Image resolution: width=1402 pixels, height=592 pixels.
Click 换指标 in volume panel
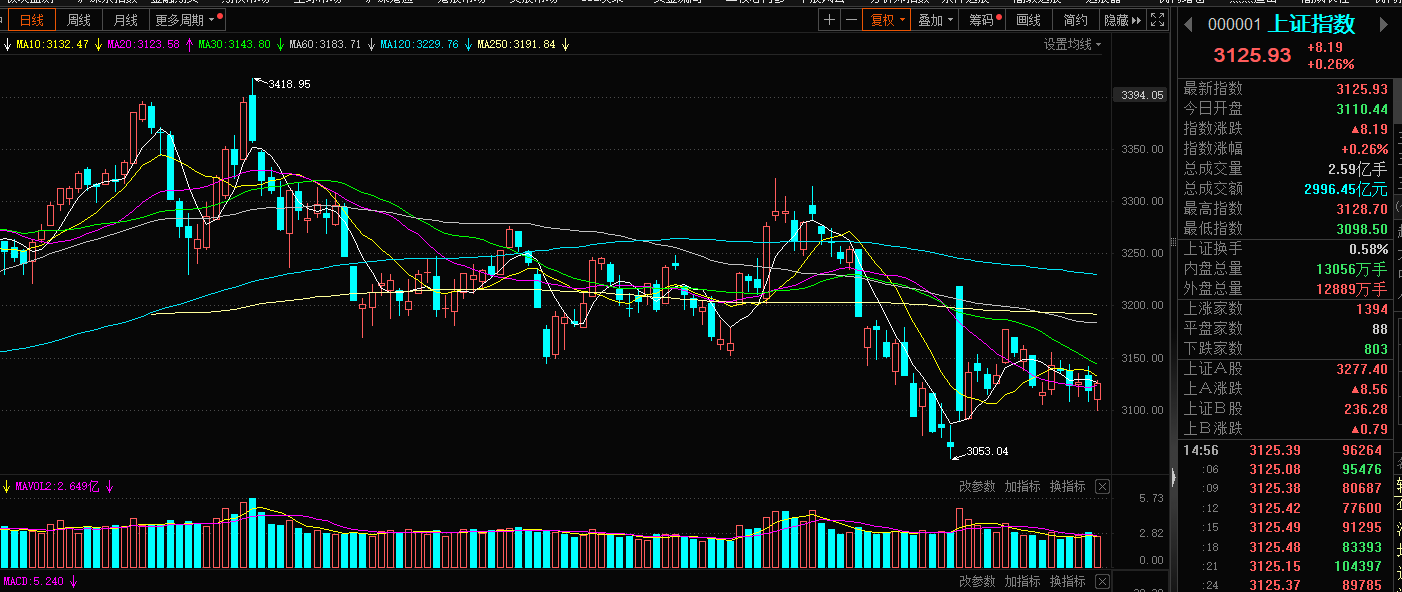tap(1067, 486)
